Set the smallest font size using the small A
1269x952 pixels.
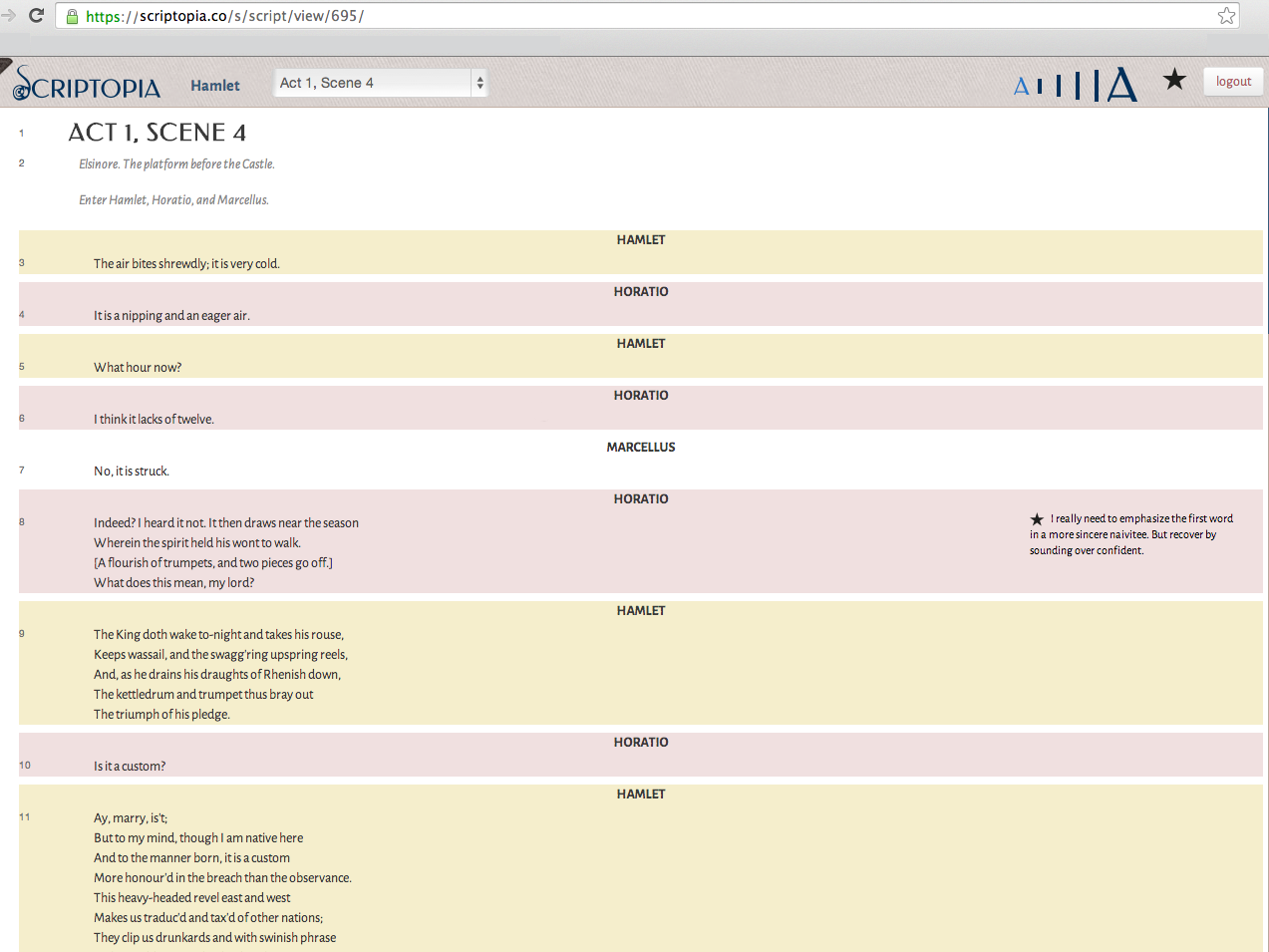1021,87
